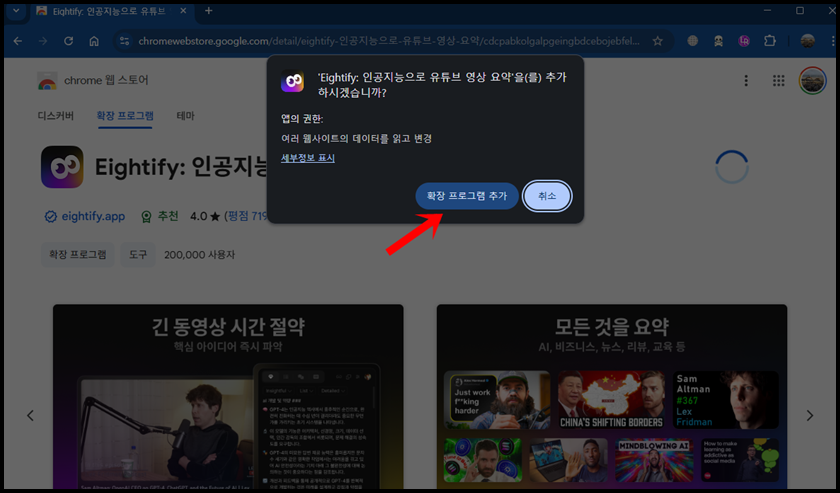Click the 여러 웹사이트의 데이터를 읽고 변경 text
Viewport: 840px width, 493px height.
[356, 139]
